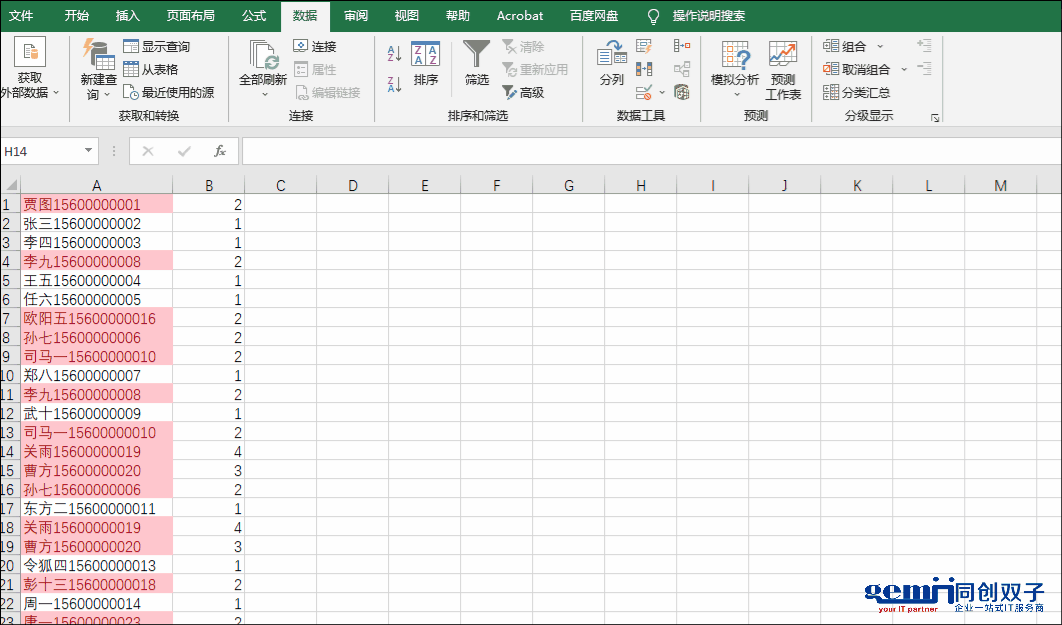Click the Flash Fill icon in Data Tools
The width and height of the screenshot is (1062, 625).
pyautogui.click(x=644, y=46)
